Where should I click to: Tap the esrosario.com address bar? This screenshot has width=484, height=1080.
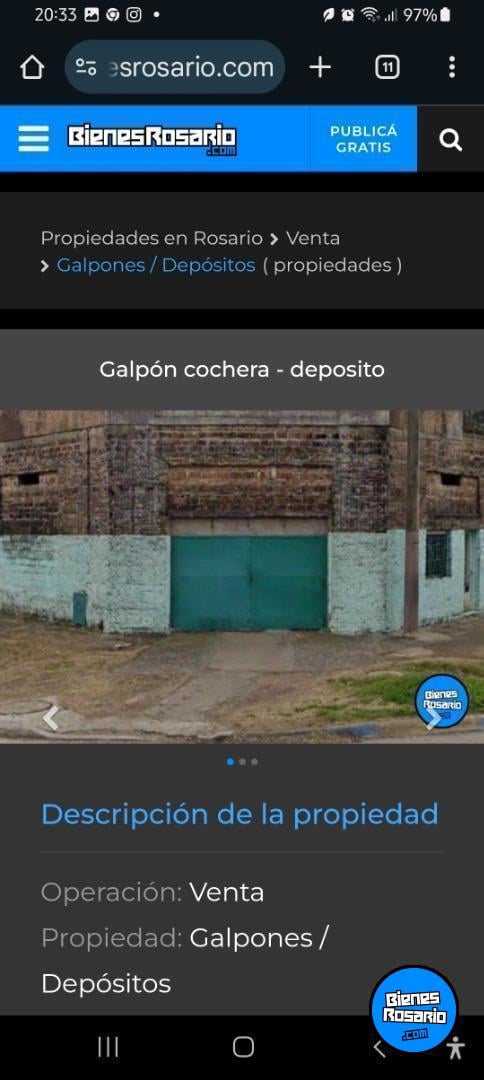[175, 67]
